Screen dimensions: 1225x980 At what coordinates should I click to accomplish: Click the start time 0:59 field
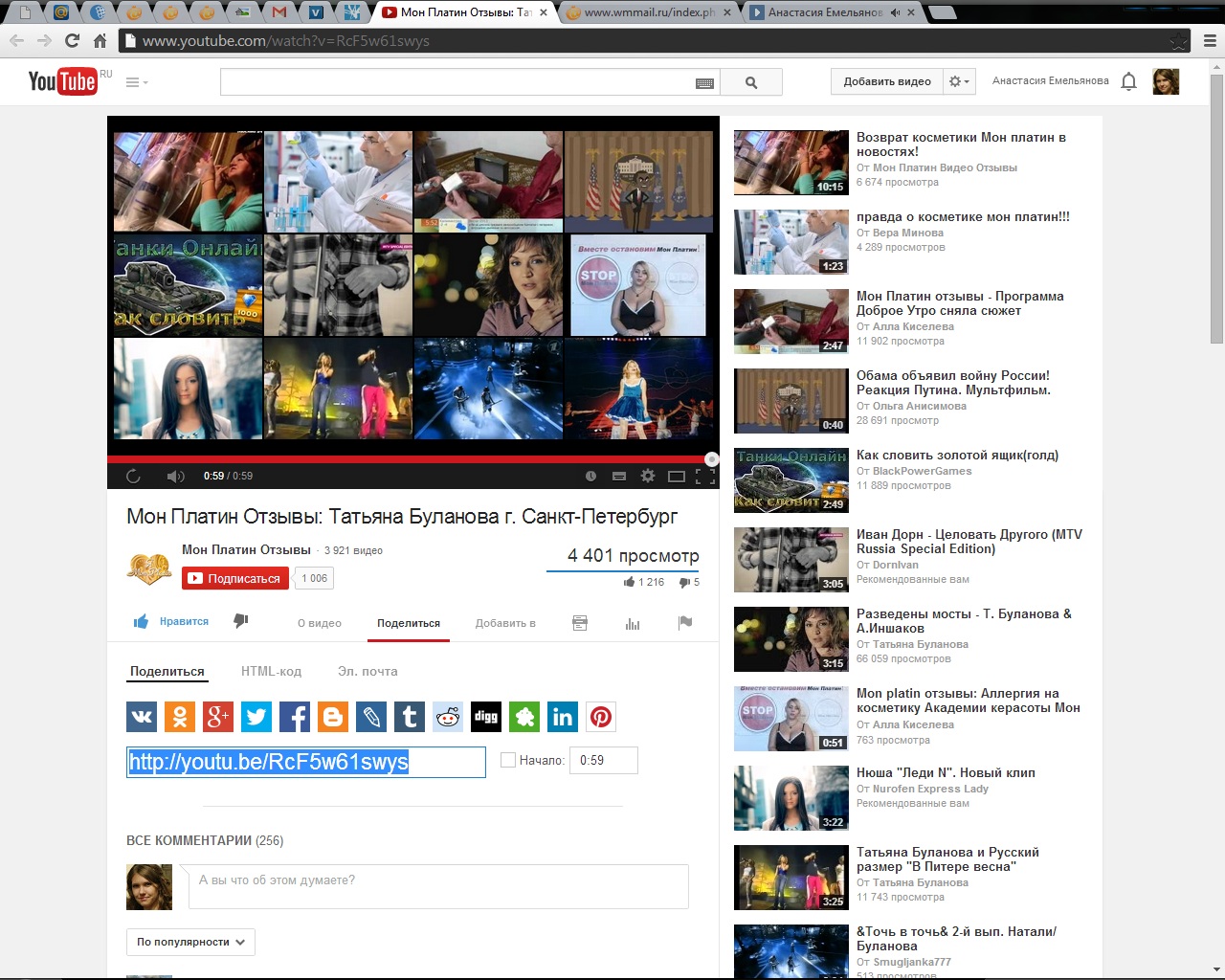(x=604, y=760)
